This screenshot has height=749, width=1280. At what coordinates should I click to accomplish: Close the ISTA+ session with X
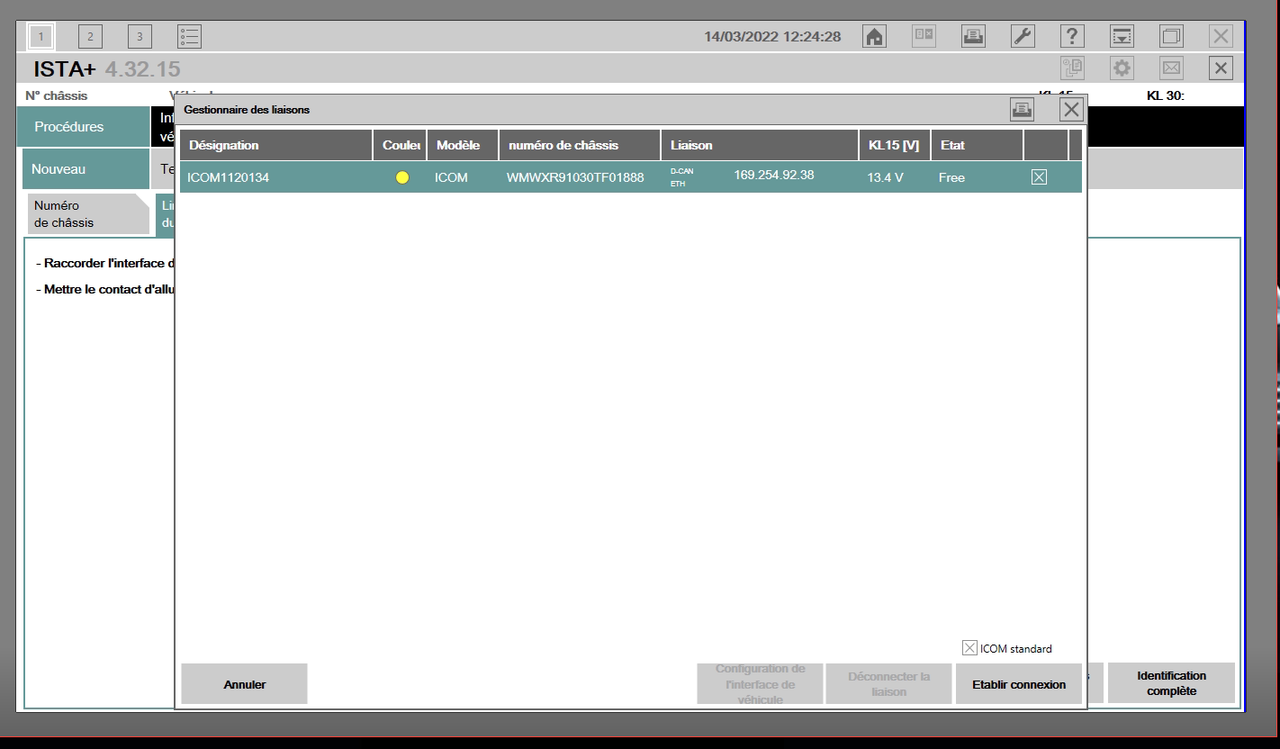coord(1221,68)
